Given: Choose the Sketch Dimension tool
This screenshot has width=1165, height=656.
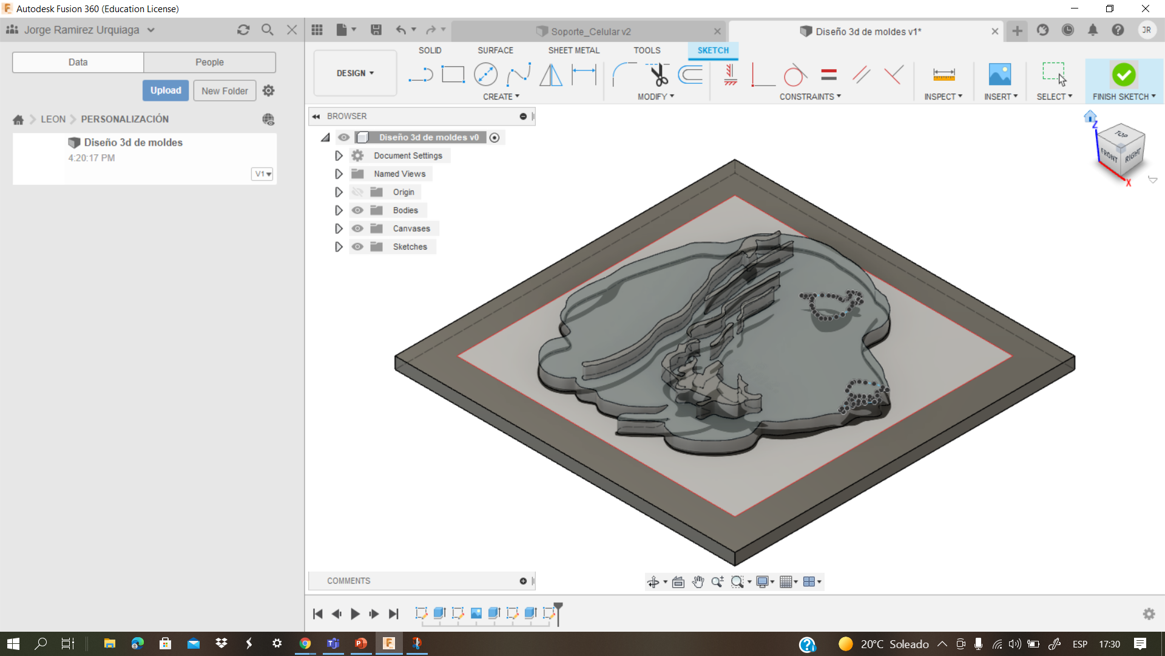Looking at the screenshot, I should pos(584,75).
